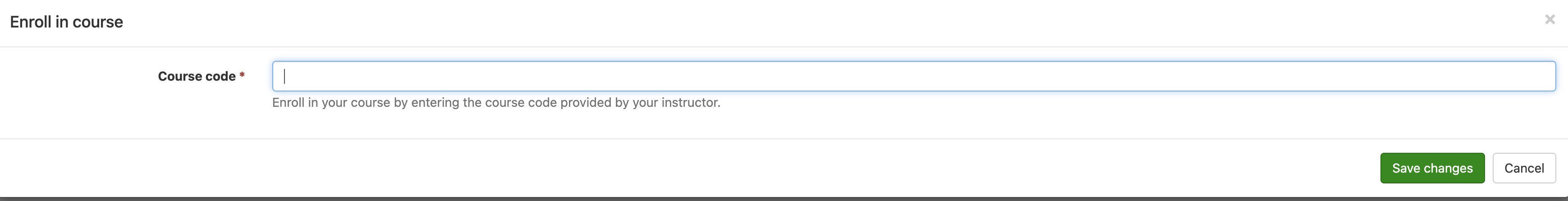
Task: Click the Enroll in course heading
Action: pyautogui.click(x=66, y=22)
